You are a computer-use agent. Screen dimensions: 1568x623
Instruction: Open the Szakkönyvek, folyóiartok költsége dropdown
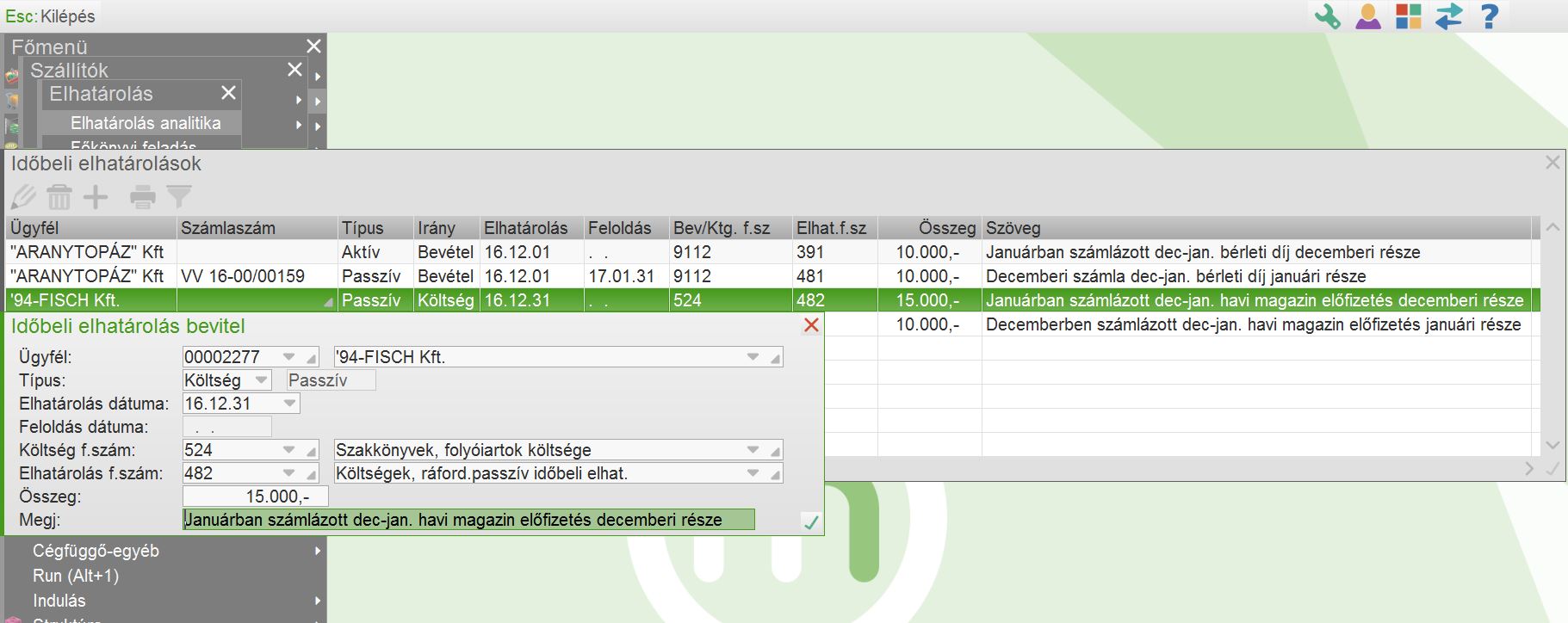click(x=753, y=450)
